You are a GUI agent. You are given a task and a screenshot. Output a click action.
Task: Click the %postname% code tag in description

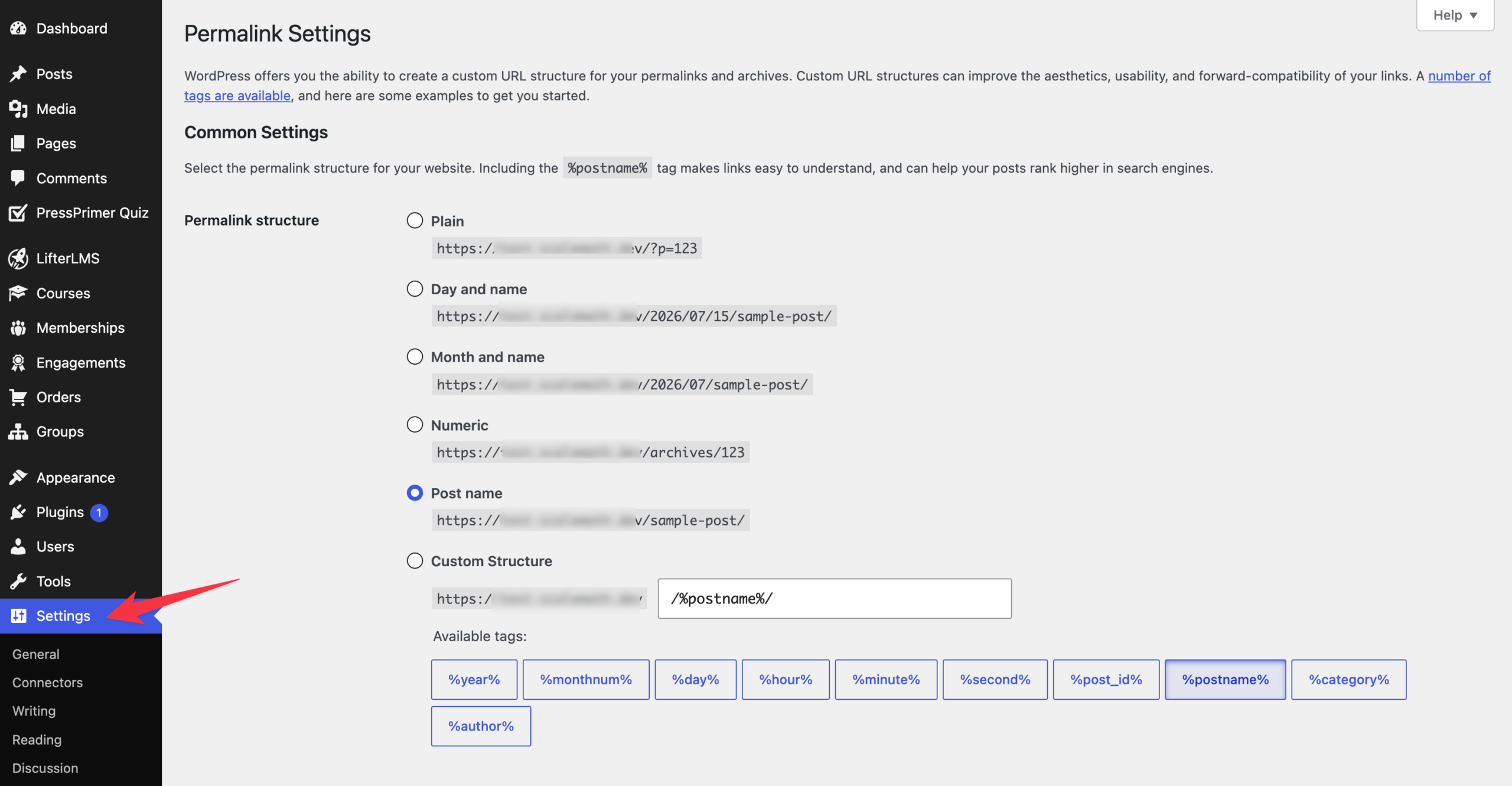point(607,168)
